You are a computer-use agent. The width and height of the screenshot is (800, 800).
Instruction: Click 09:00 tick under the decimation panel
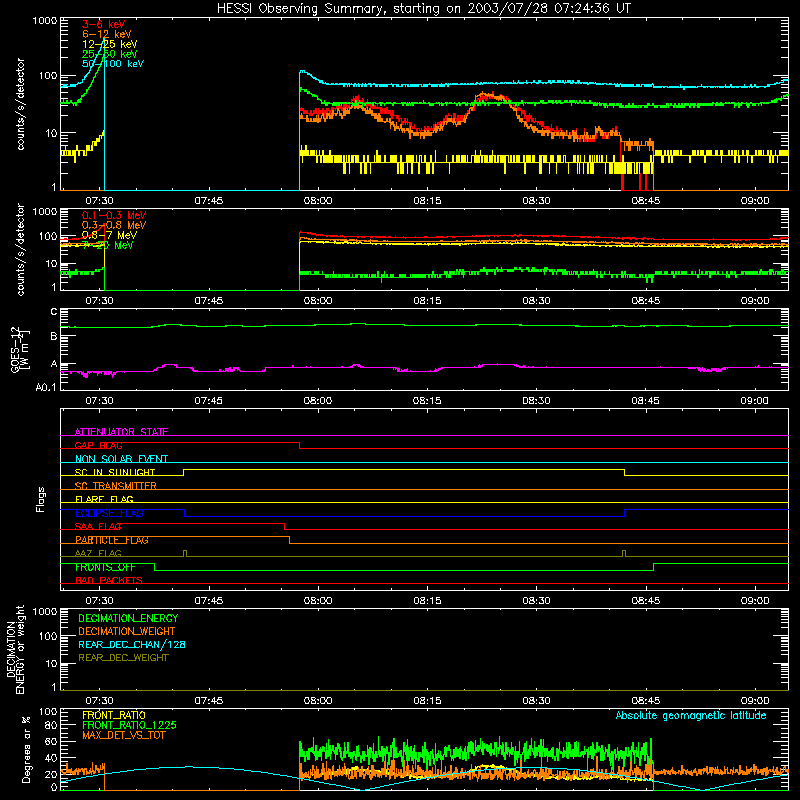(755, 701)
